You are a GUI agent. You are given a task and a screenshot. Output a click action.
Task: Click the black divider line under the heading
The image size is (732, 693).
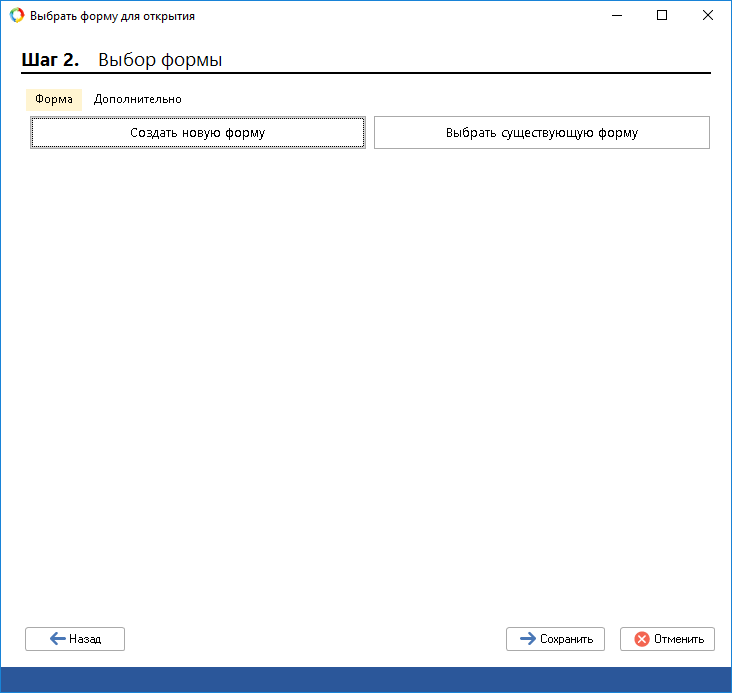coord(366,74)
